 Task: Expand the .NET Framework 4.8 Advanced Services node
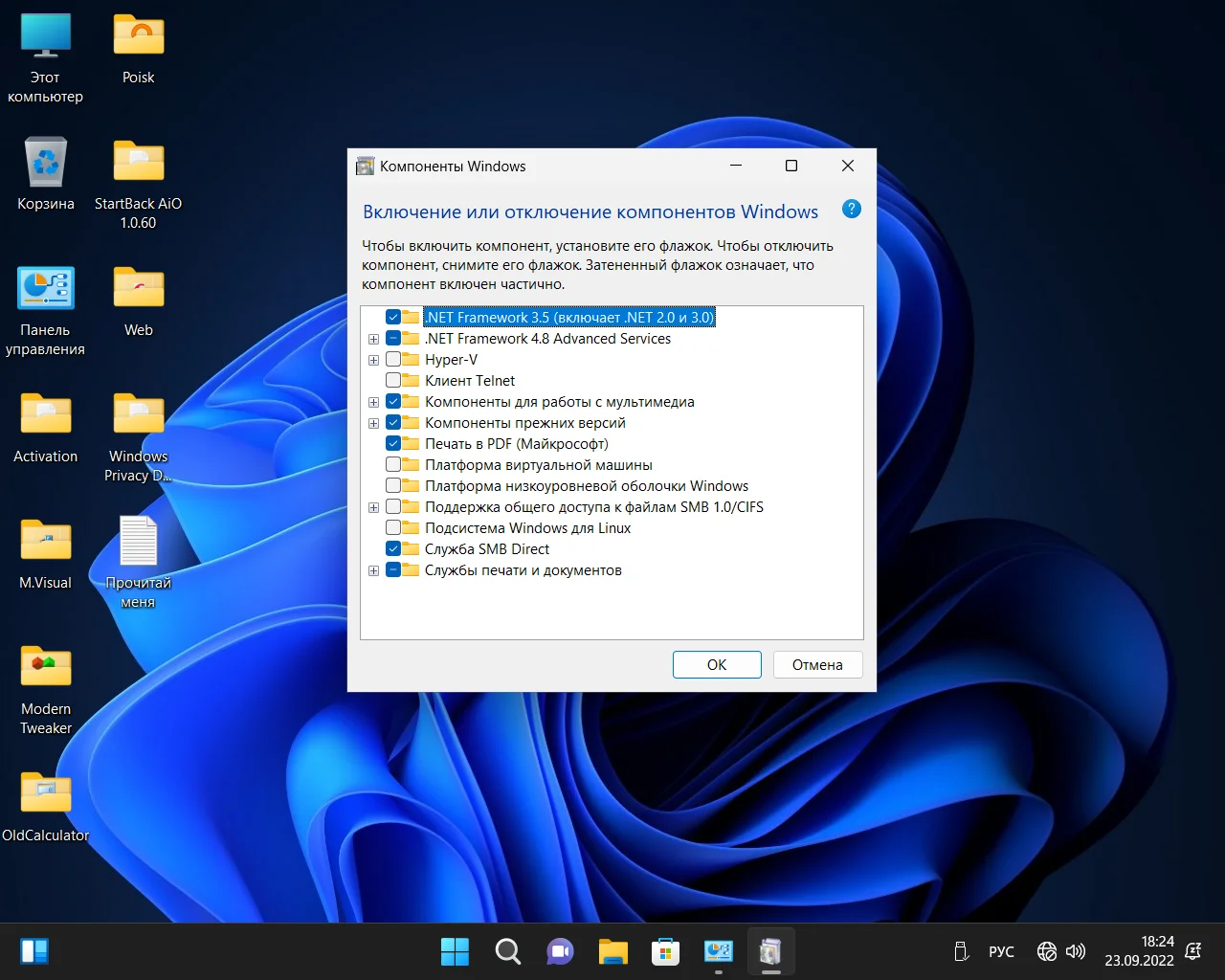[373, 339]
